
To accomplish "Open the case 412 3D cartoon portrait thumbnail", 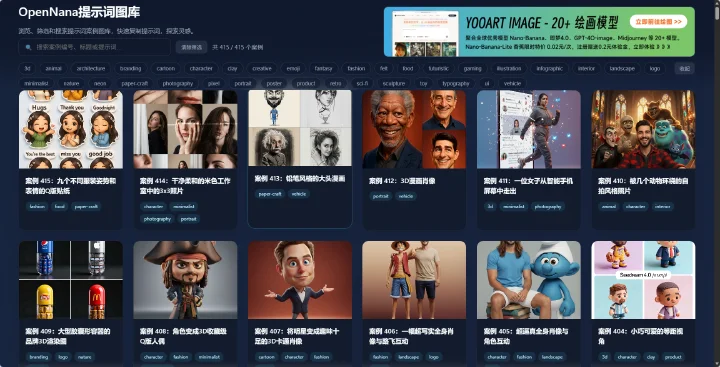I will (414, 130).
